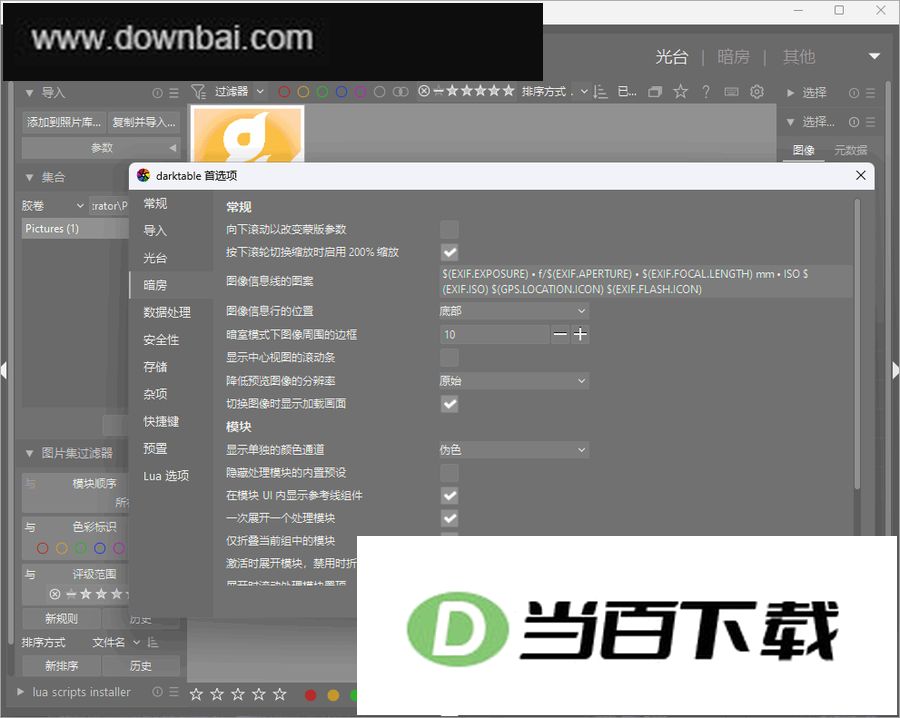The width and height of the screenshot is (900, 718).
Task: Filter by green color label in toolbar
Action: pos(322,92)
